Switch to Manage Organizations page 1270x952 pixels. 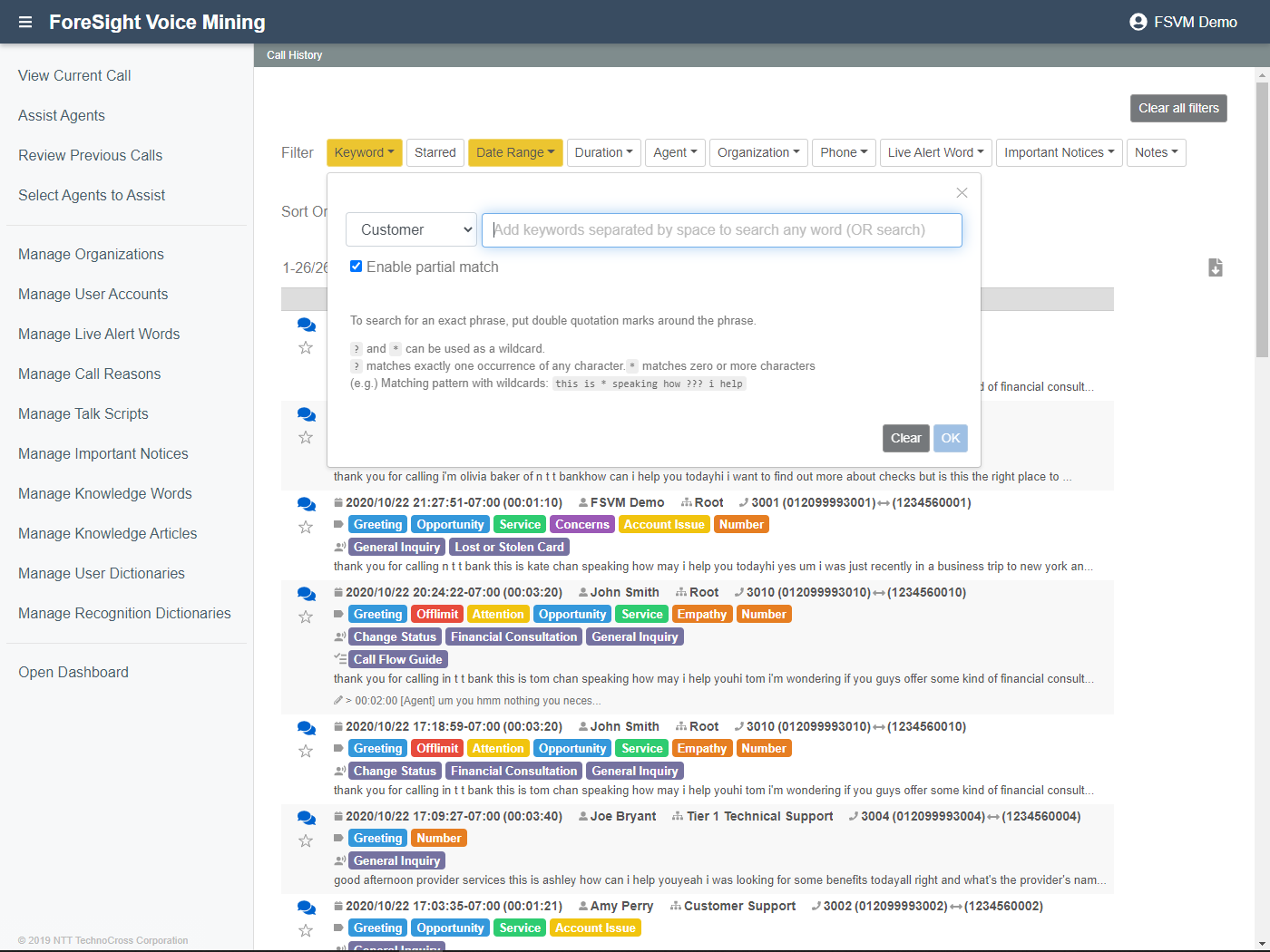[x=91, y=254]
